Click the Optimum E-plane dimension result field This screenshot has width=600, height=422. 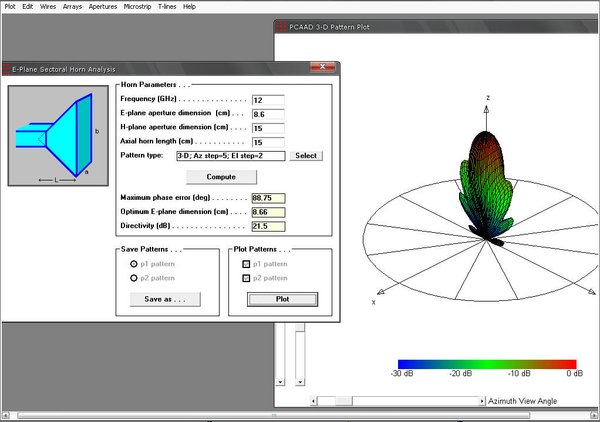pos(268,212)
